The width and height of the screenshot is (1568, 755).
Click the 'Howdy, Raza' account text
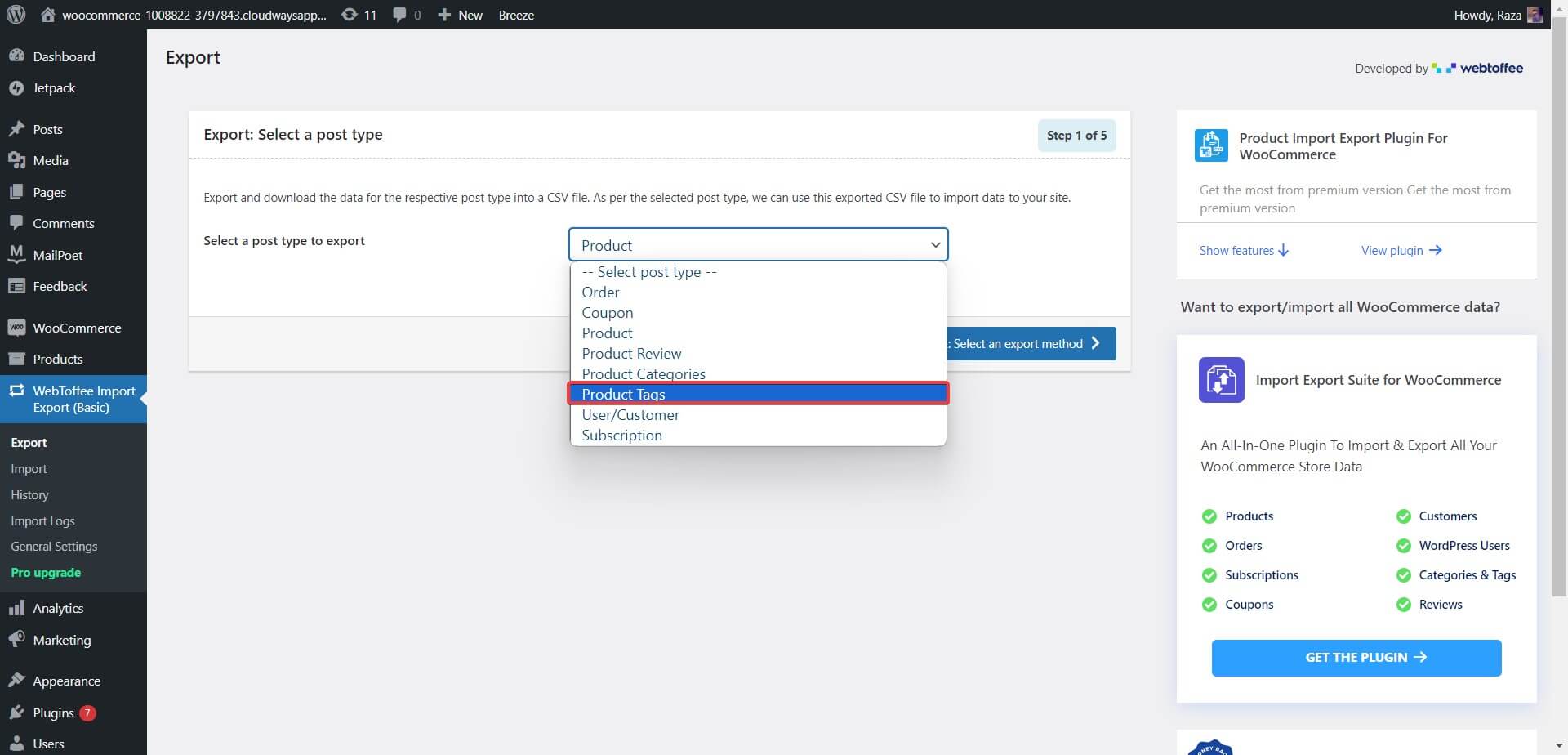point(1487,15)
